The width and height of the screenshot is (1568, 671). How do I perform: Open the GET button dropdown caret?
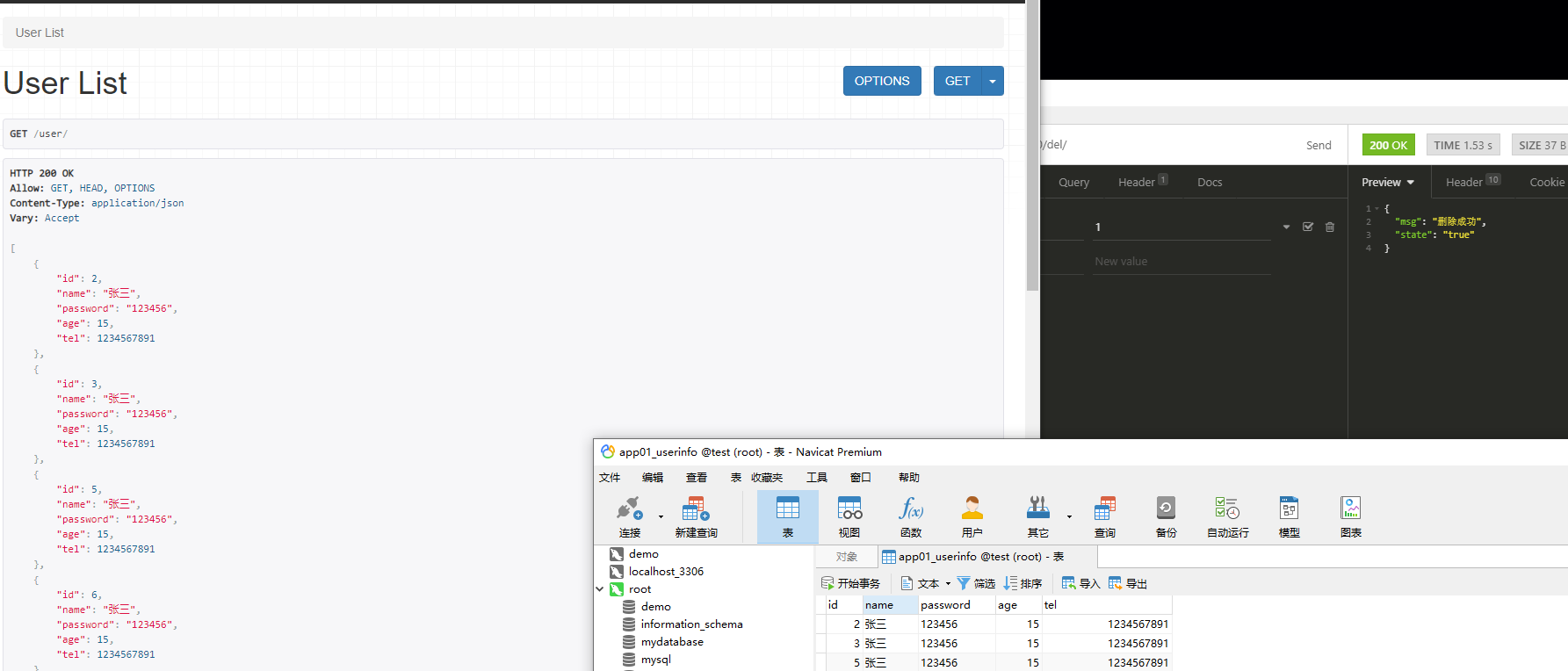point(993,81)
